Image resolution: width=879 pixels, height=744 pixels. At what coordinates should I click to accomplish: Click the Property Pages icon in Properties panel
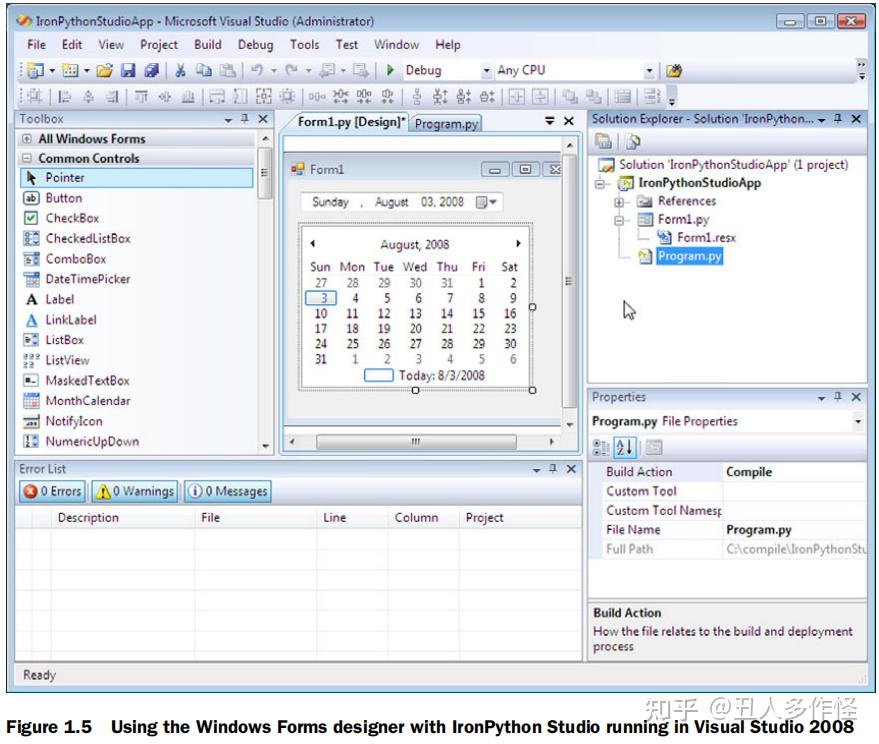(654, 447)
